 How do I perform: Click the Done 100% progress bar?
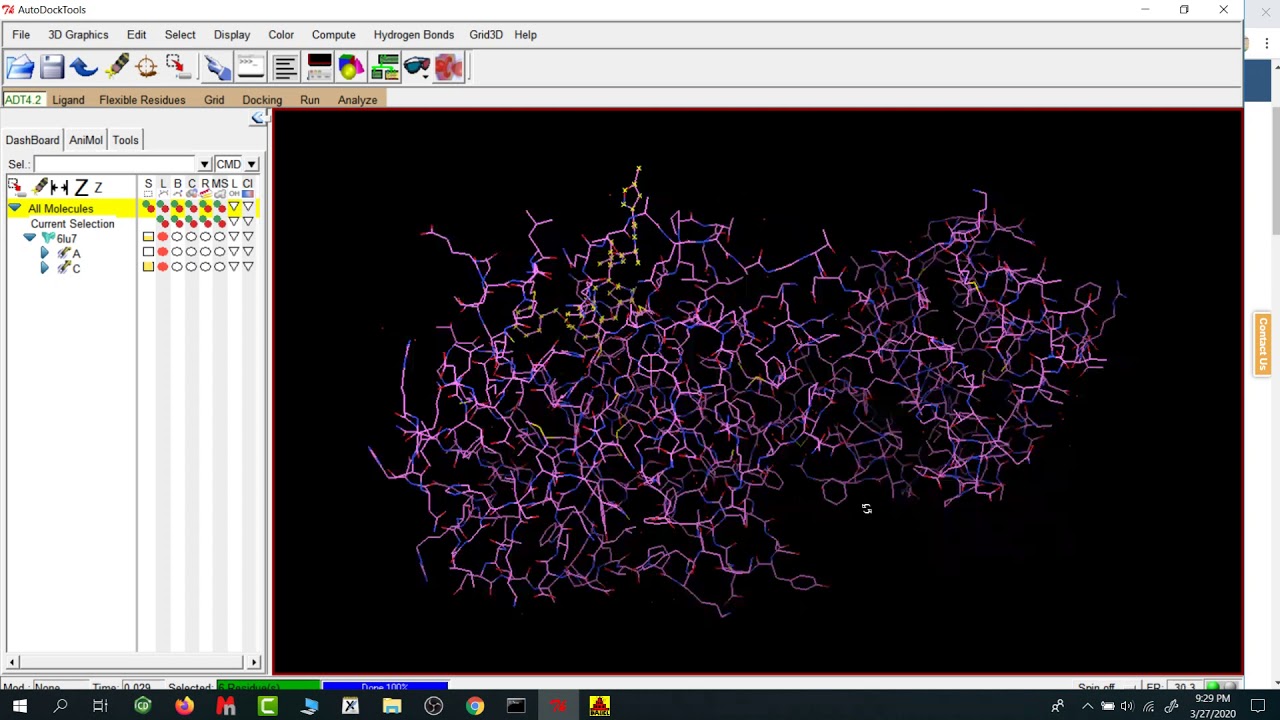point(385,687)
